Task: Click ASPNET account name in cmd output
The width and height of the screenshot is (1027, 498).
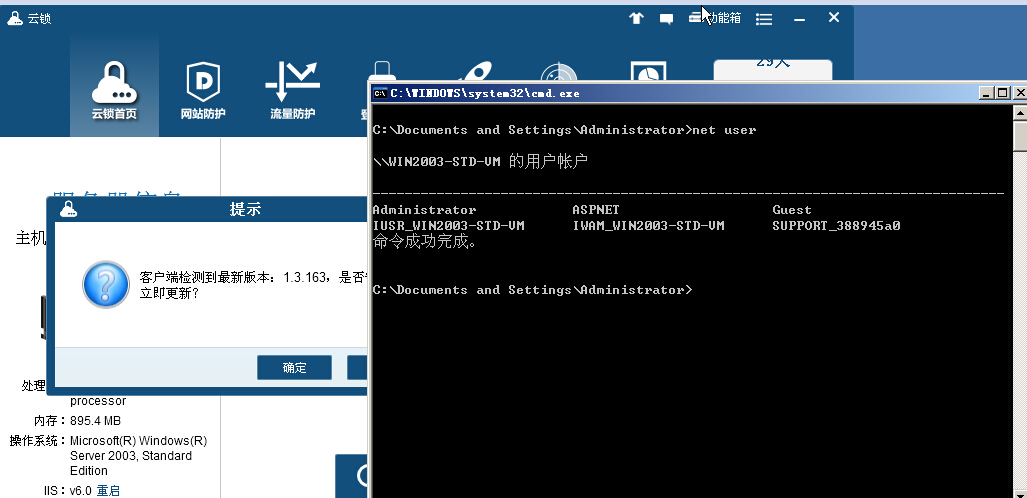Action: coord(596,210)
